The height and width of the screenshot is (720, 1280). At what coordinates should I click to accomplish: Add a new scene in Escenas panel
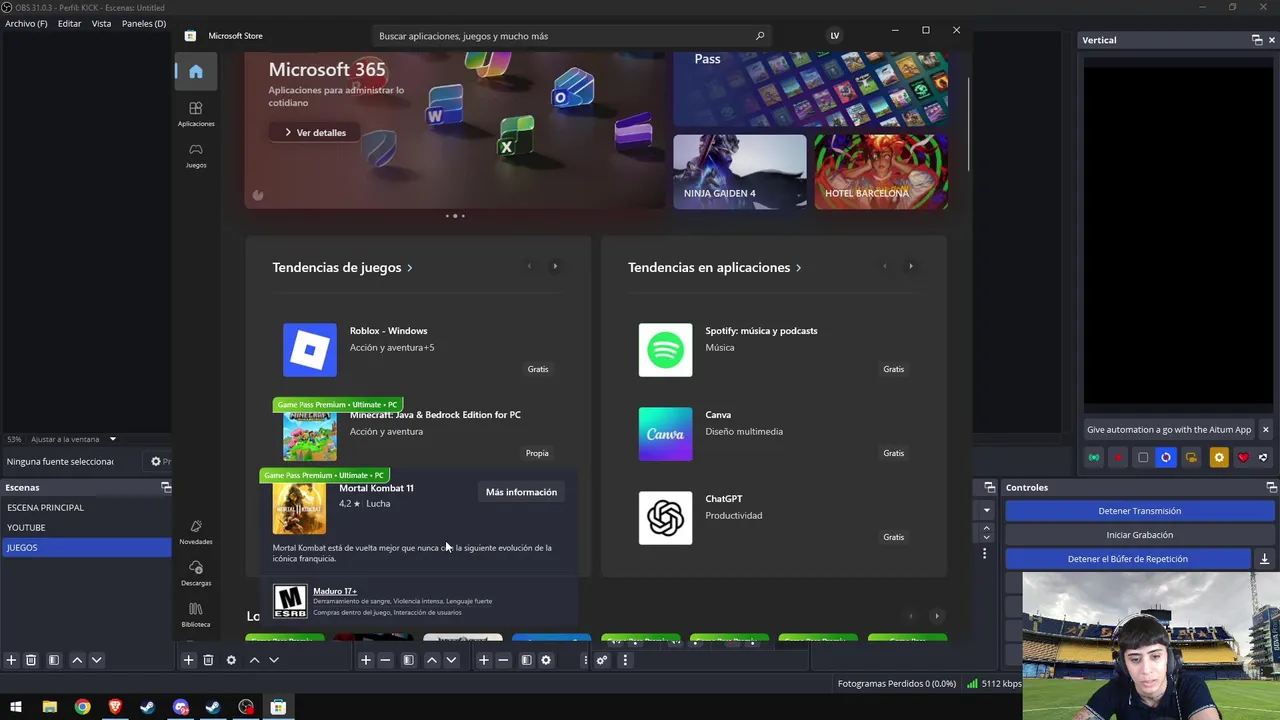(11, 660)
